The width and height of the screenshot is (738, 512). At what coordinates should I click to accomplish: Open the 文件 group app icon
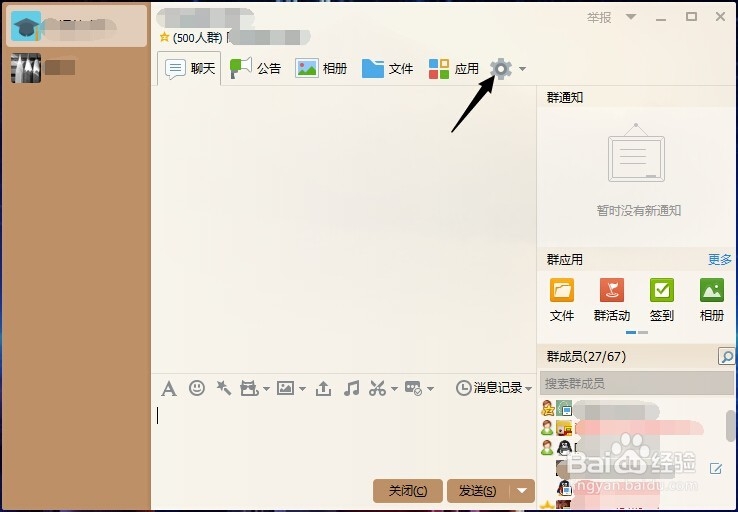click(x=562, y=300)
